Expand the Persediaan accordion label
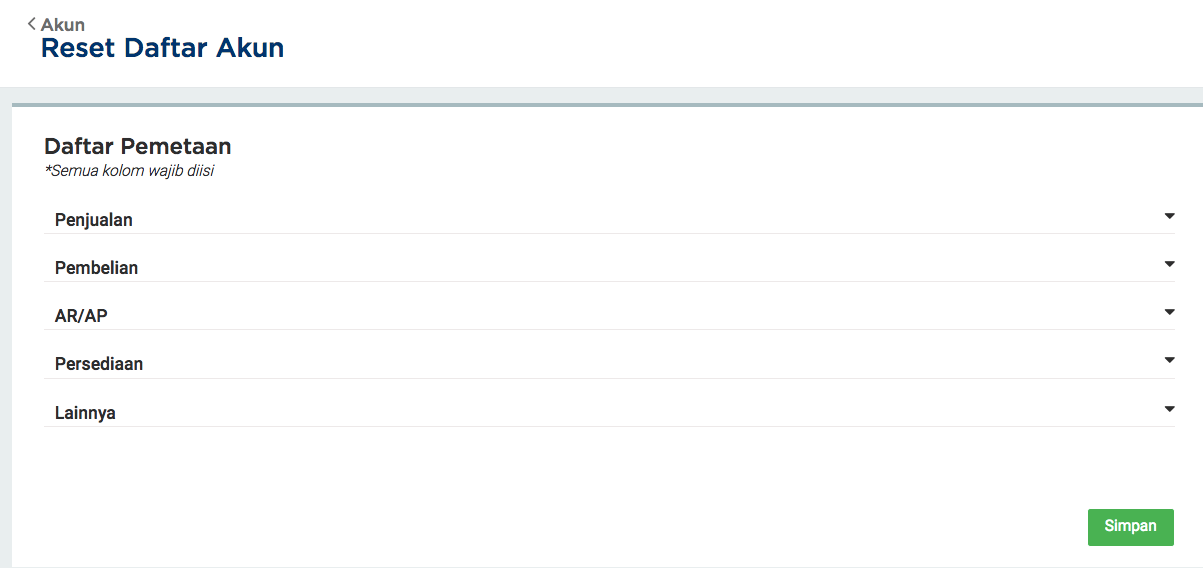Image resolution: width=1203 pixels, height=568 pixels. click(x=99, y=364)
